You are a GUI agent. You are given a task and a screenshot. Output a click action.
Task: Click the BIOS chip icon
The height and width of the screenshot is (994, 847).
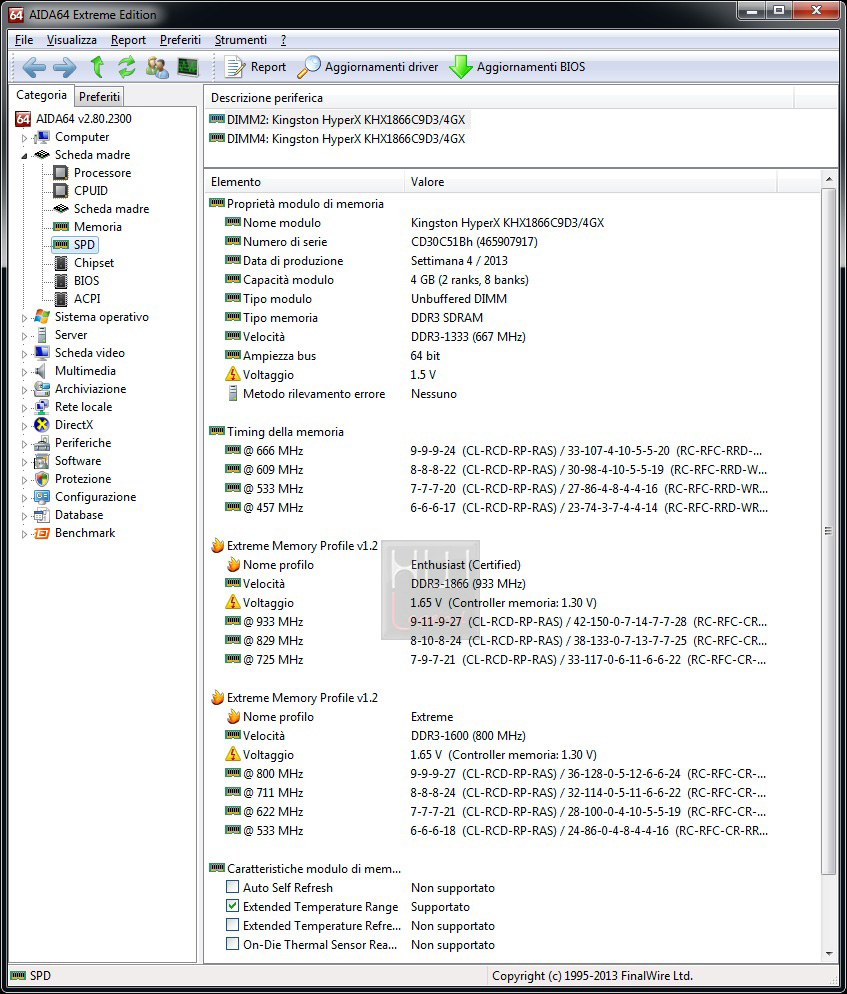pyautogui.click(x=61, y=281)
